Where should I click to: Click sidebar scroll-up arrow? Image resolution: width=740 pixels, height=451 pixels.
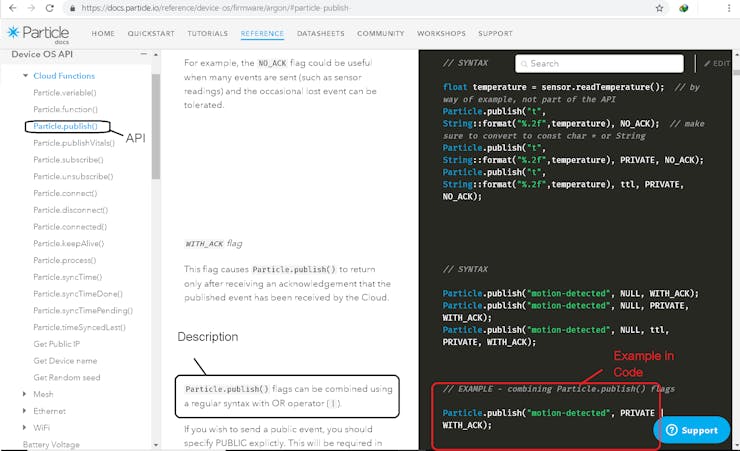156,55
